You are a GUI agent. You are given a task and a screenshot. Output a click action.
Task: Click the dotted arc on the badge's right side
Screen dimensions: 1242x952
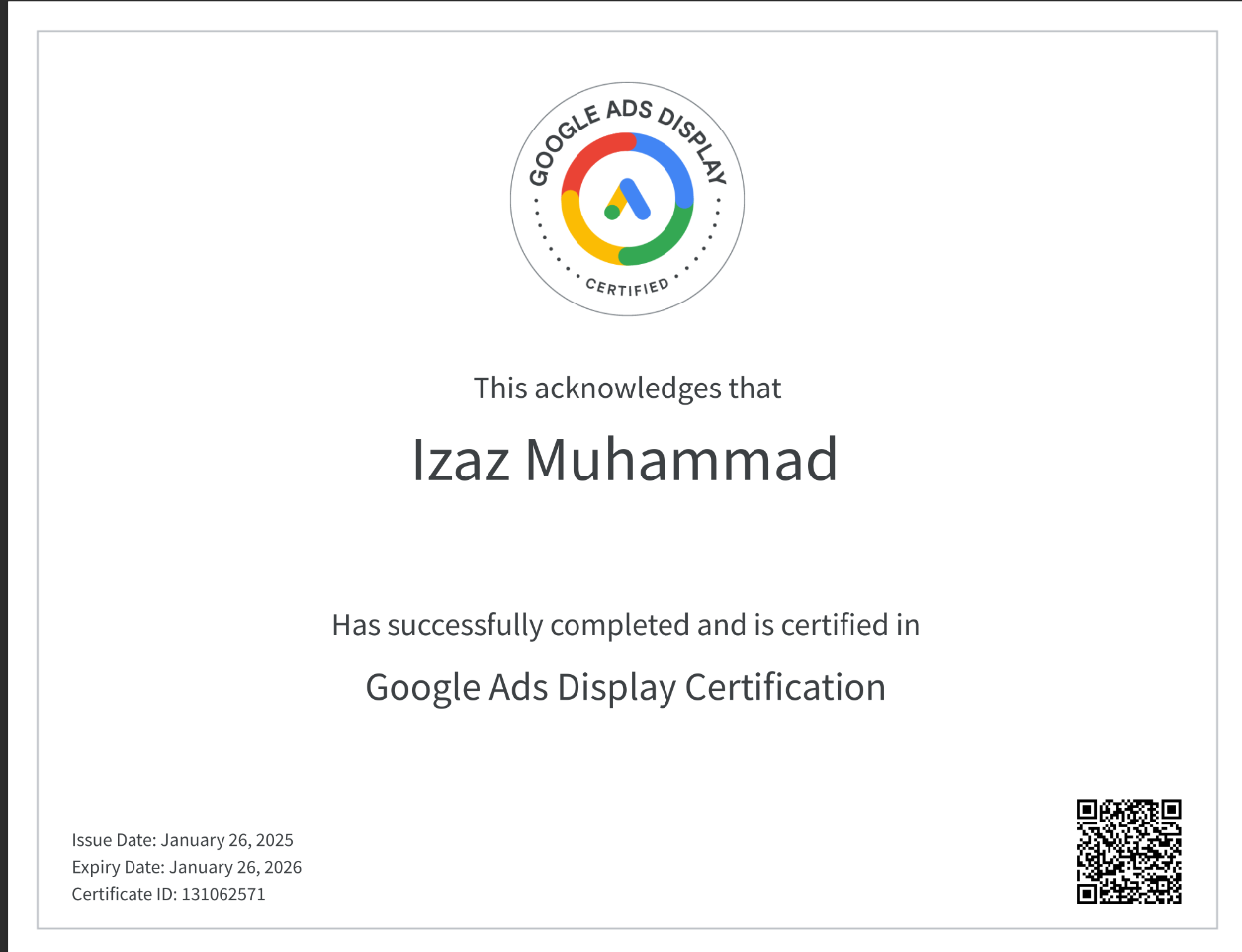(x=712, y=234)
